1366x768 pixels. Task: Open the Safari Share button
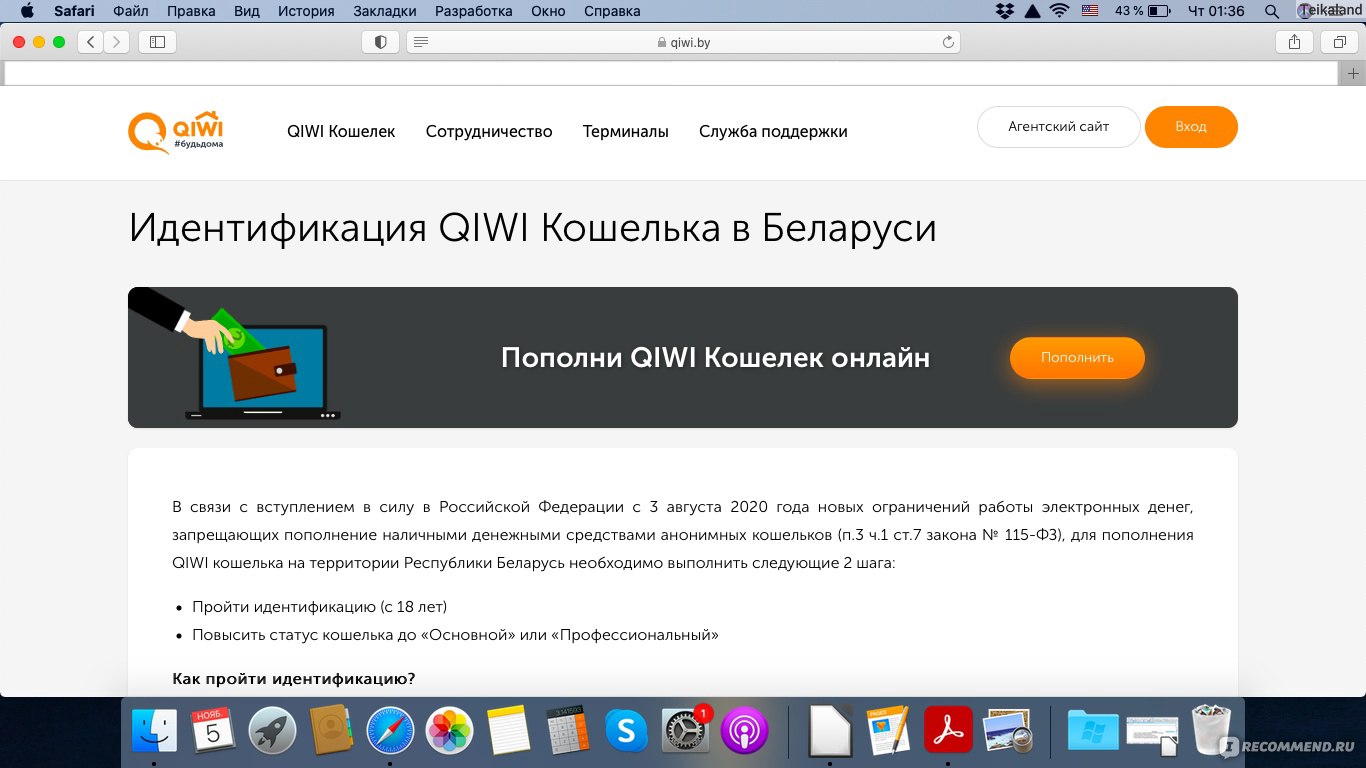1294,42
